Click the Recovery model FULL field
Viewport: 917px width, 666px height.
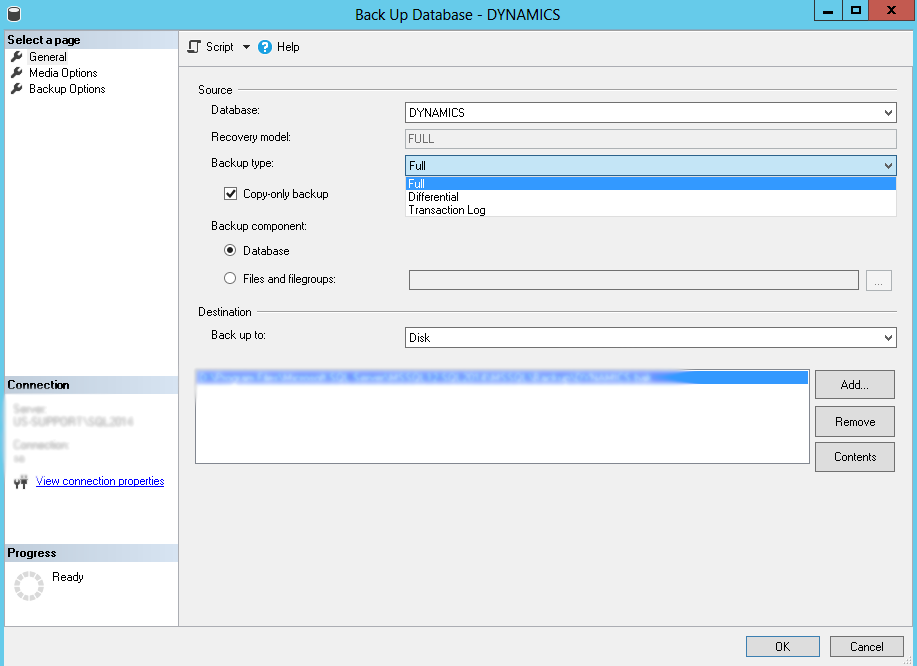pos(650,139)
